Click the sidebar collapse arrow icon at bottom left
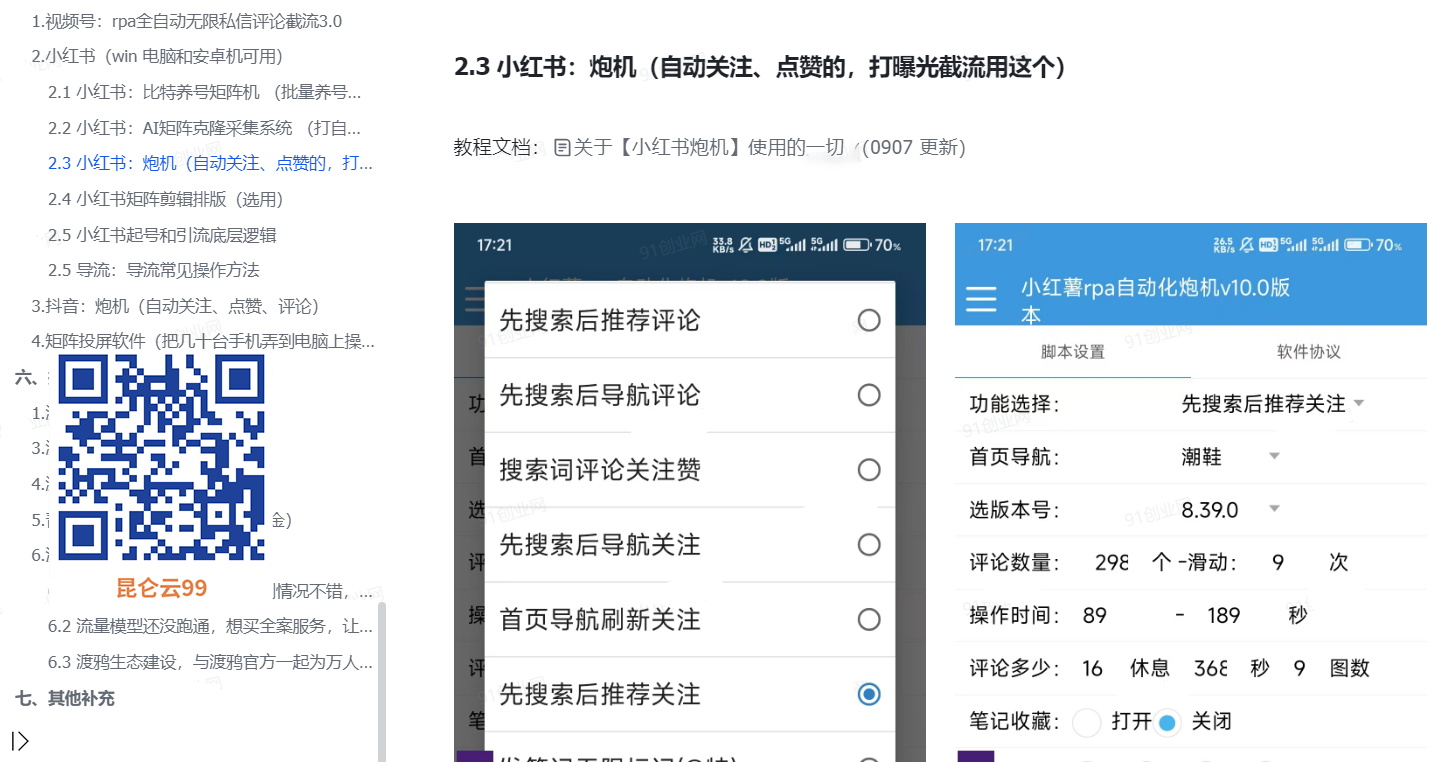The width and height of the screenshot is (1441, 762). [20, 741]
